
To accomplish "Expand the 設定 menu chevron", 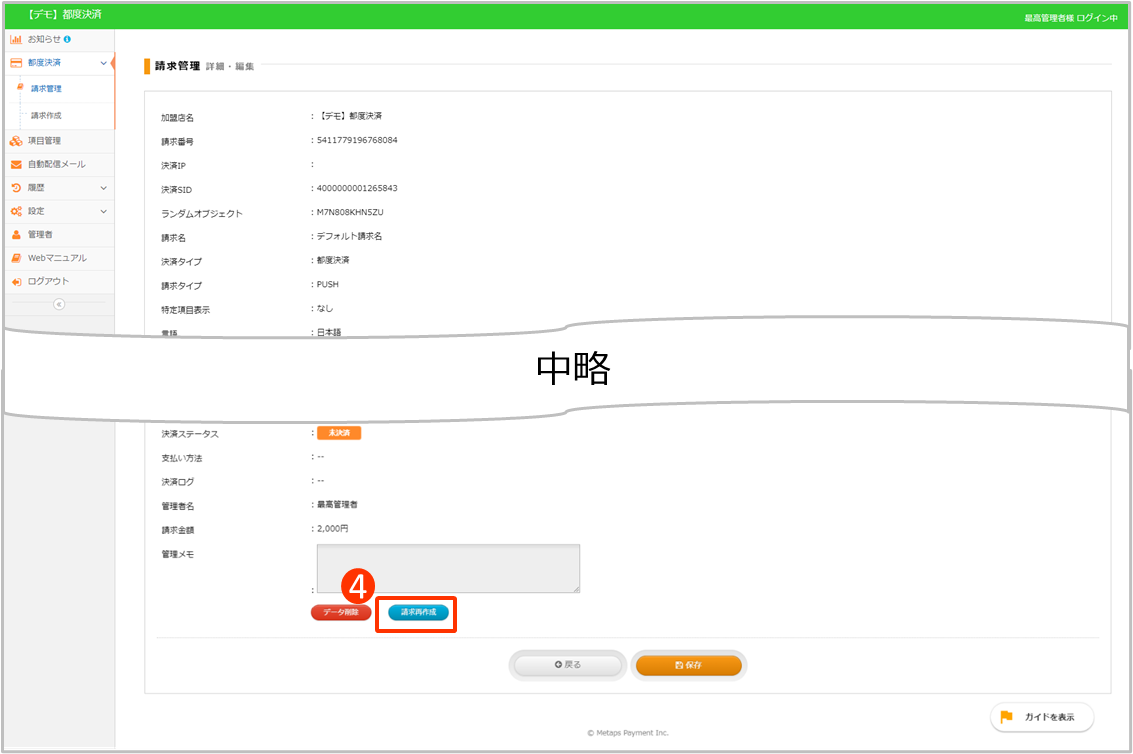I will click(x=104, y=211).
